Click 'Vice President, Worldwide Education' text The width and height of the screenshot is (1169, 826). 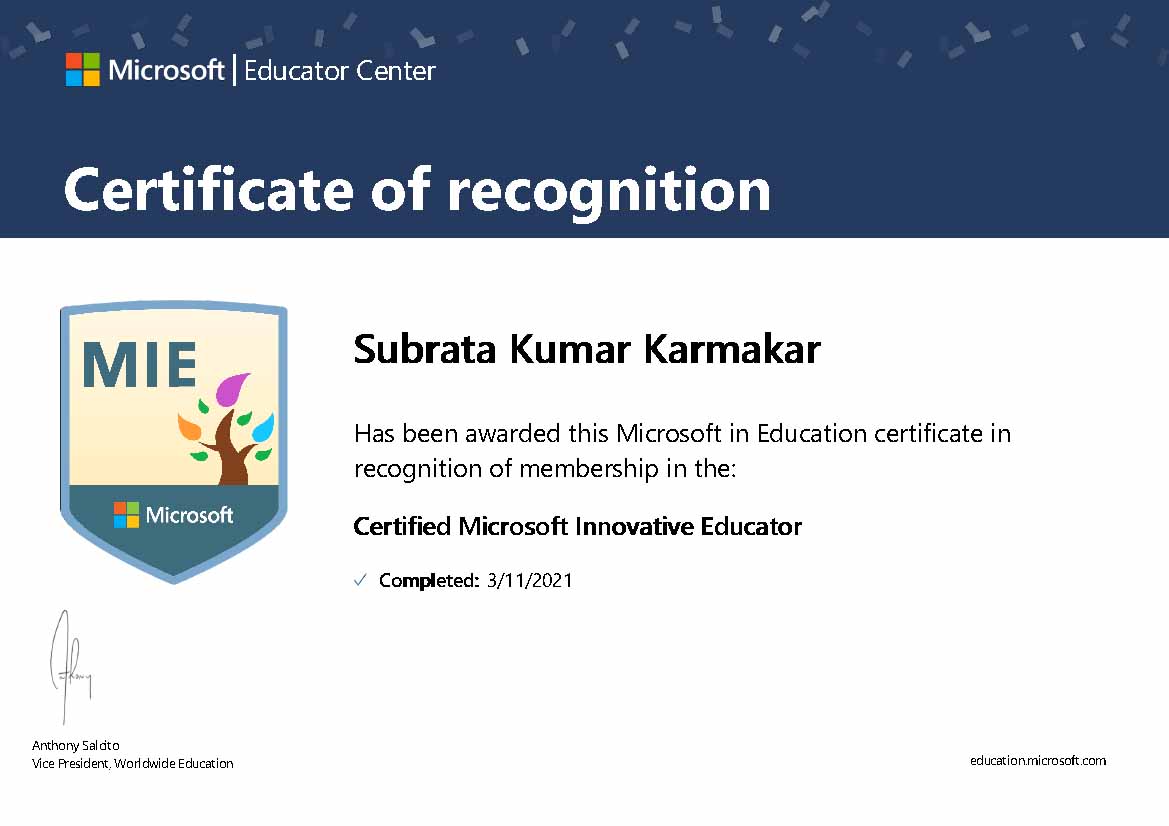[133, 763]
